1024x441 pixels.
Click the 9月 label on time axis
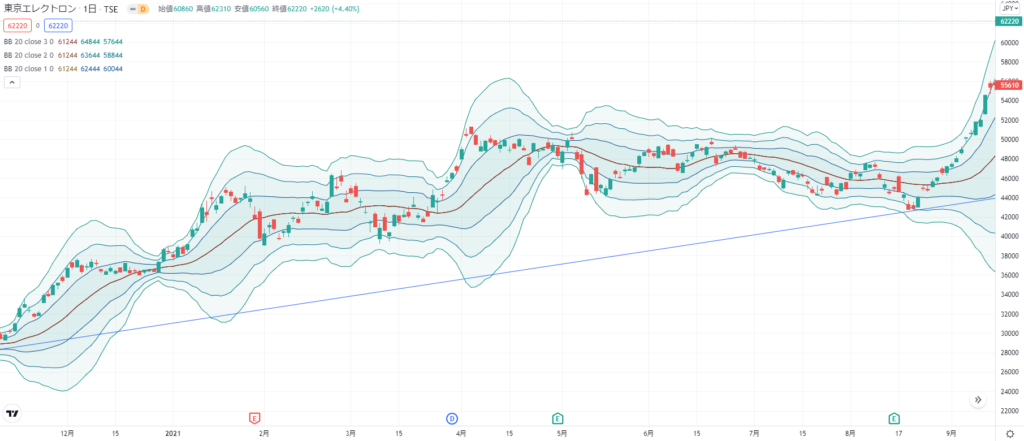[x=952, y=433]
